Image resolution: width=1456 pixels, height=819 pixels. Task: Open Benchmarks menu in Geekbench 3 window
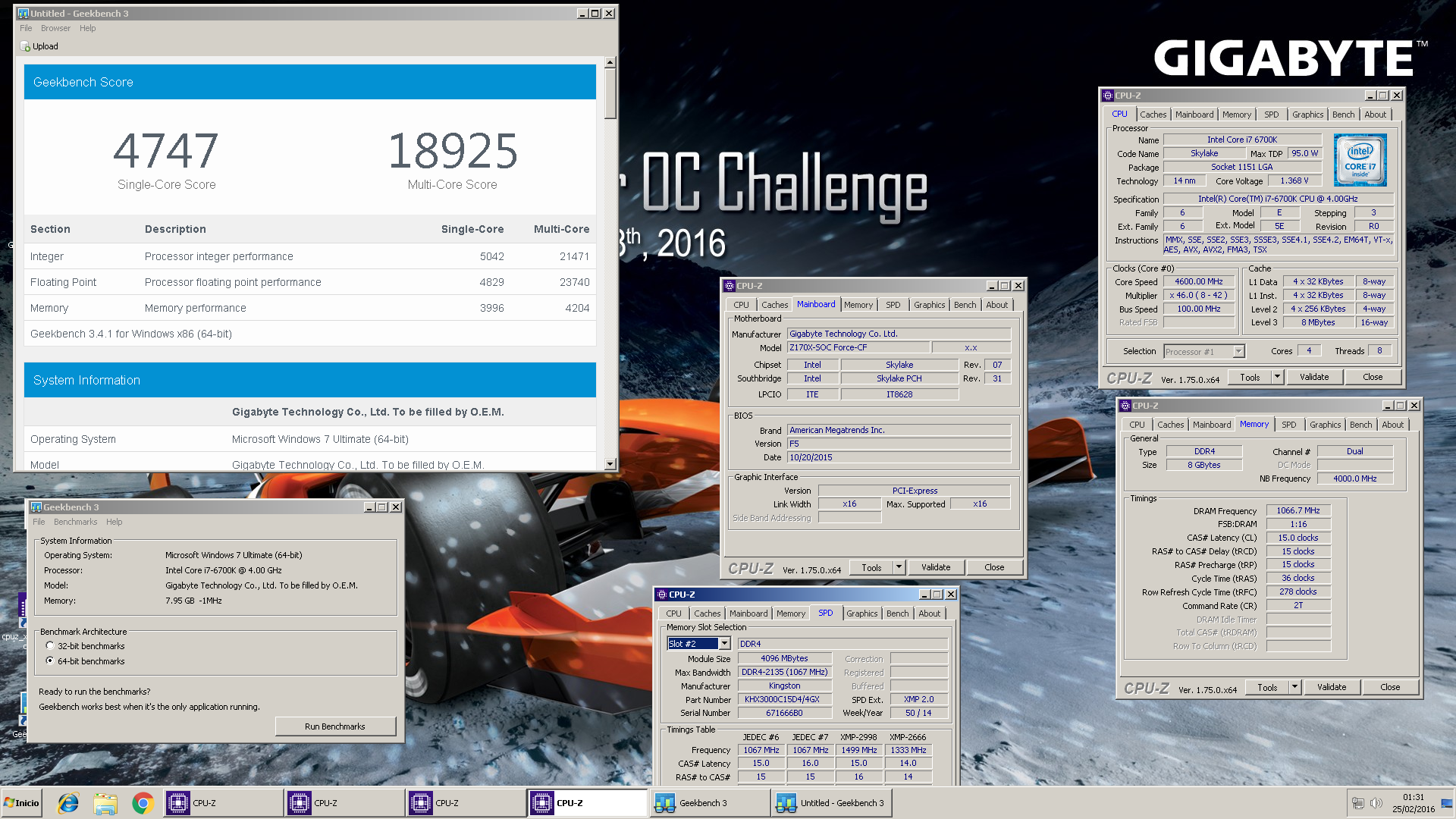[x=75, y=522]
